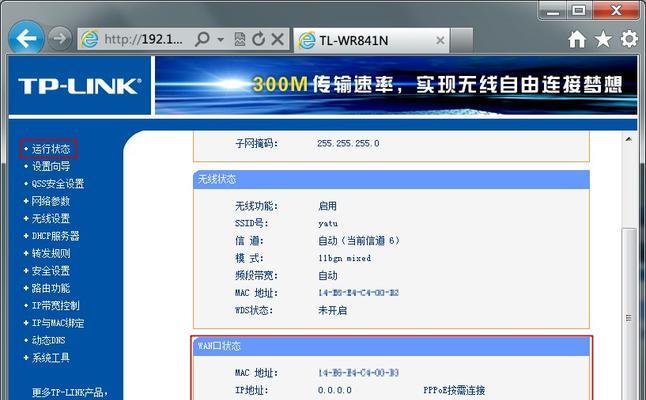Go back with the browser Back arrow

(27, 38)
